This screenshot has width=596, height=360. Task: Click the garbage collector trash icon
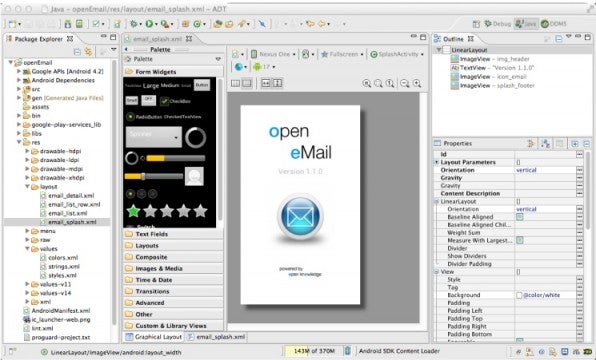(347, 351)
